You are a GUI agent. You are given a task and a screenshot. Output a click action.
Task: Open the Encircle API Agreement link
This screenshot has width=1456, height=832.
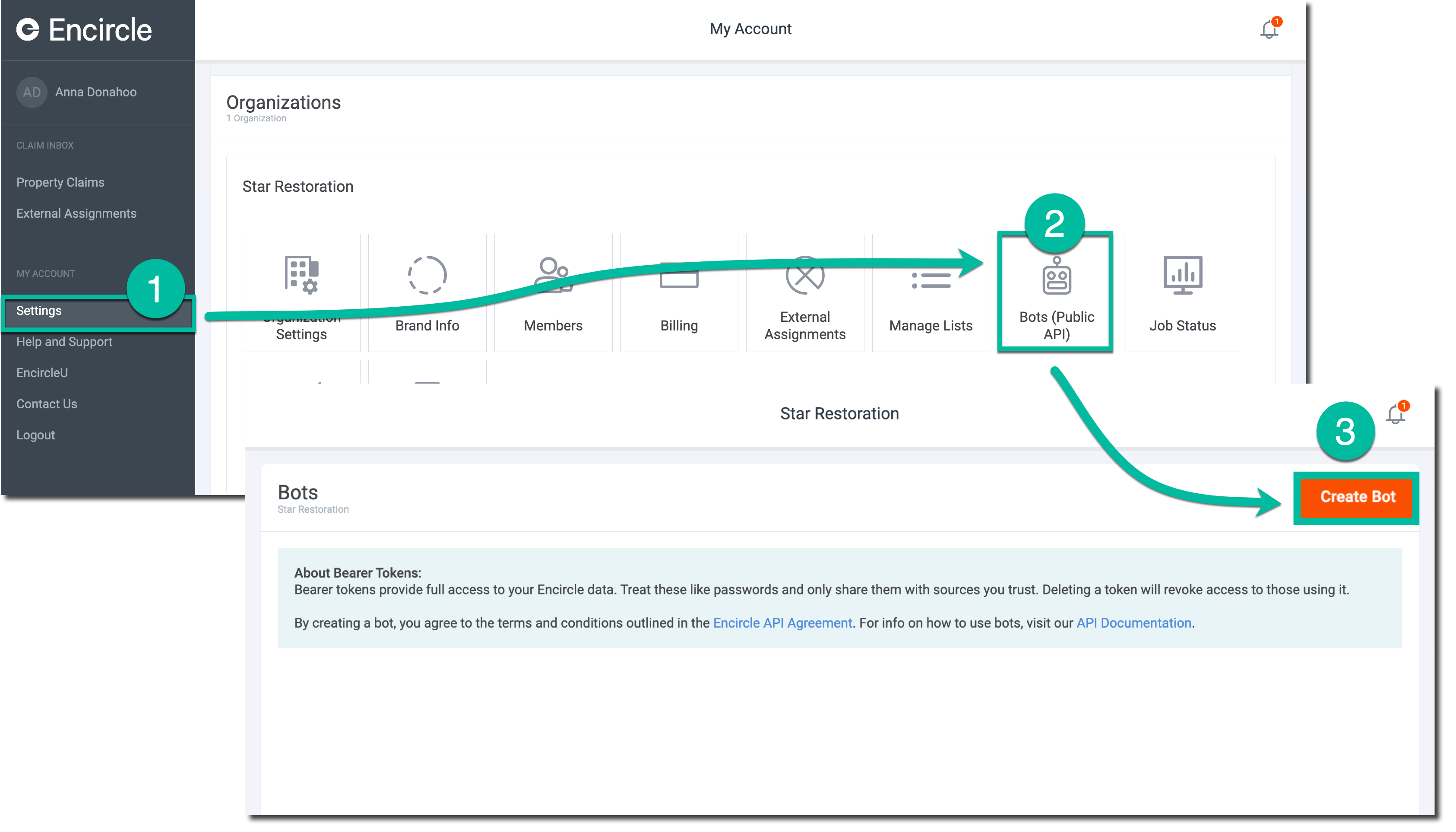(782, 623)
